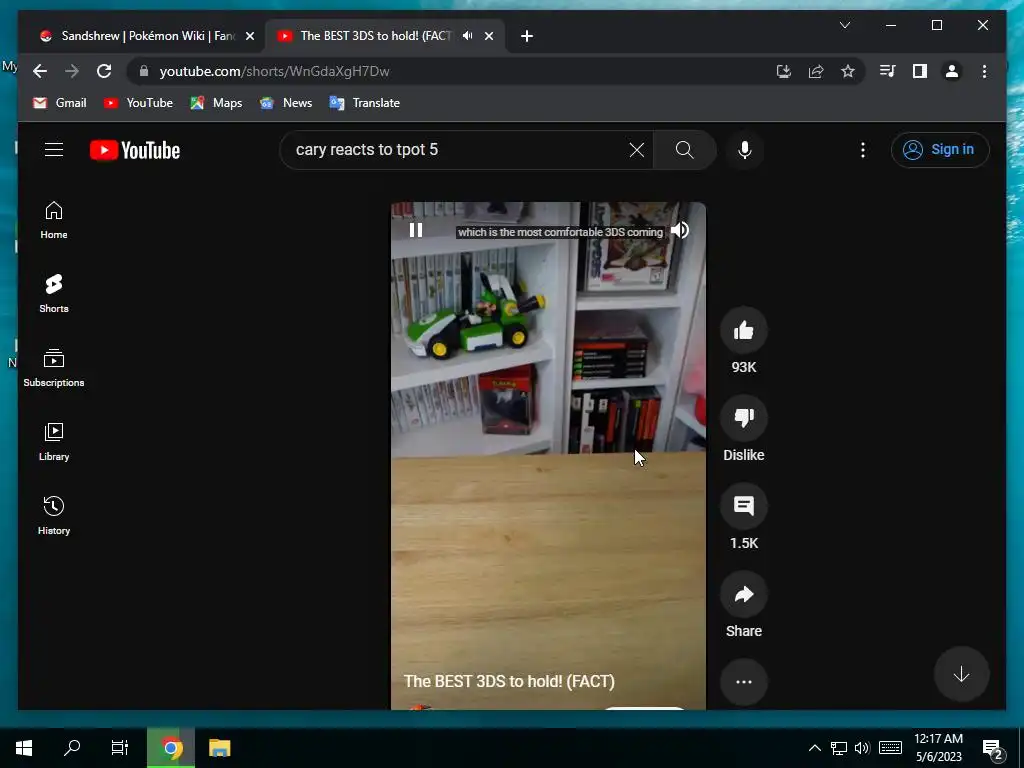Open media controls in Chrome toolbar

(888, 71)
